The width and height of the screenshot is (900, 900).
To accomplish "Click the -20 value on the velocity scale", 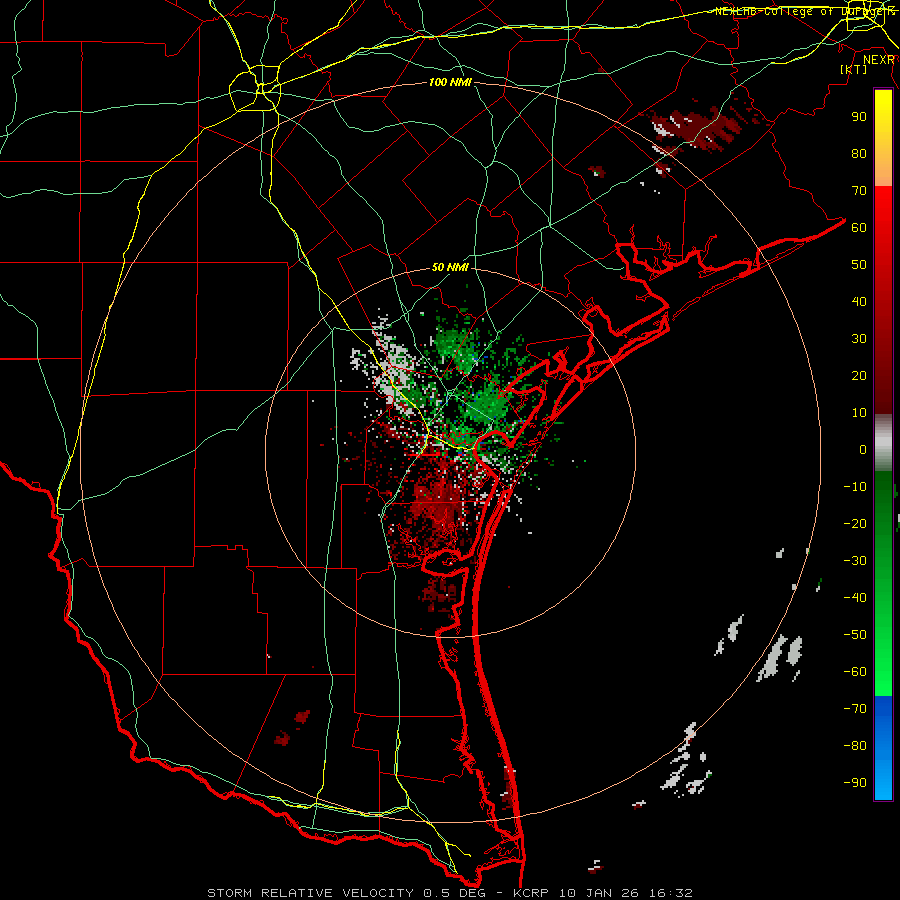I will 855,523.
